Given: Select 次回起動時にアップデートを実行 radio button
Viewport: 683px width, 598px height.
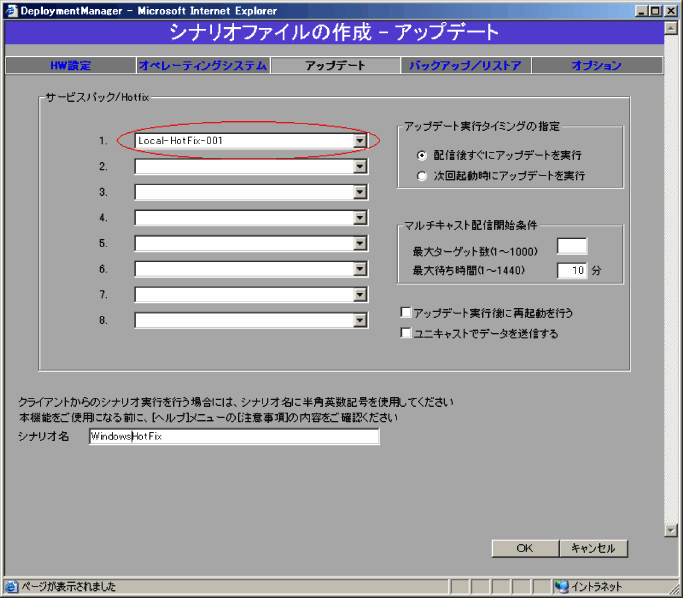Looking at the screenshot, I should pos(421,176).
